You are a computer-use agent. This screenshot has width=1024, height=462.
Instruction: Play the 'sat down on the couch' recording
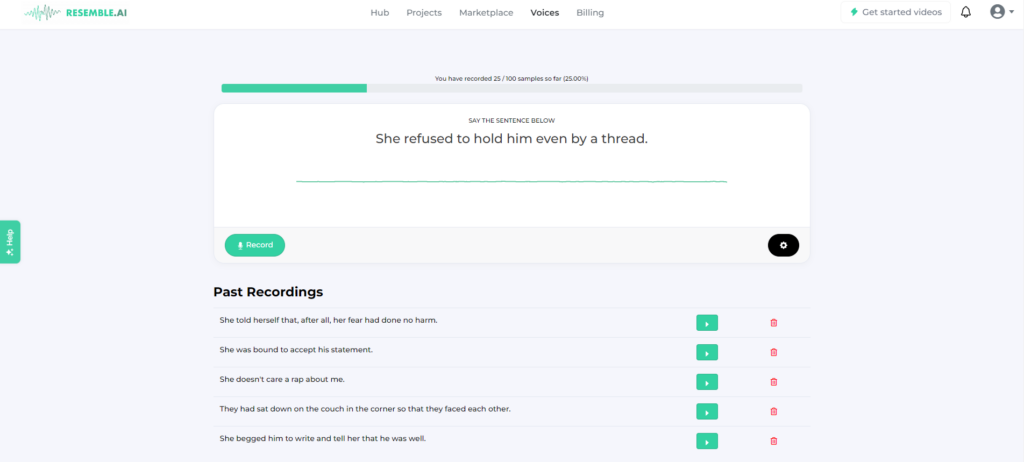(x=707, y=411)
